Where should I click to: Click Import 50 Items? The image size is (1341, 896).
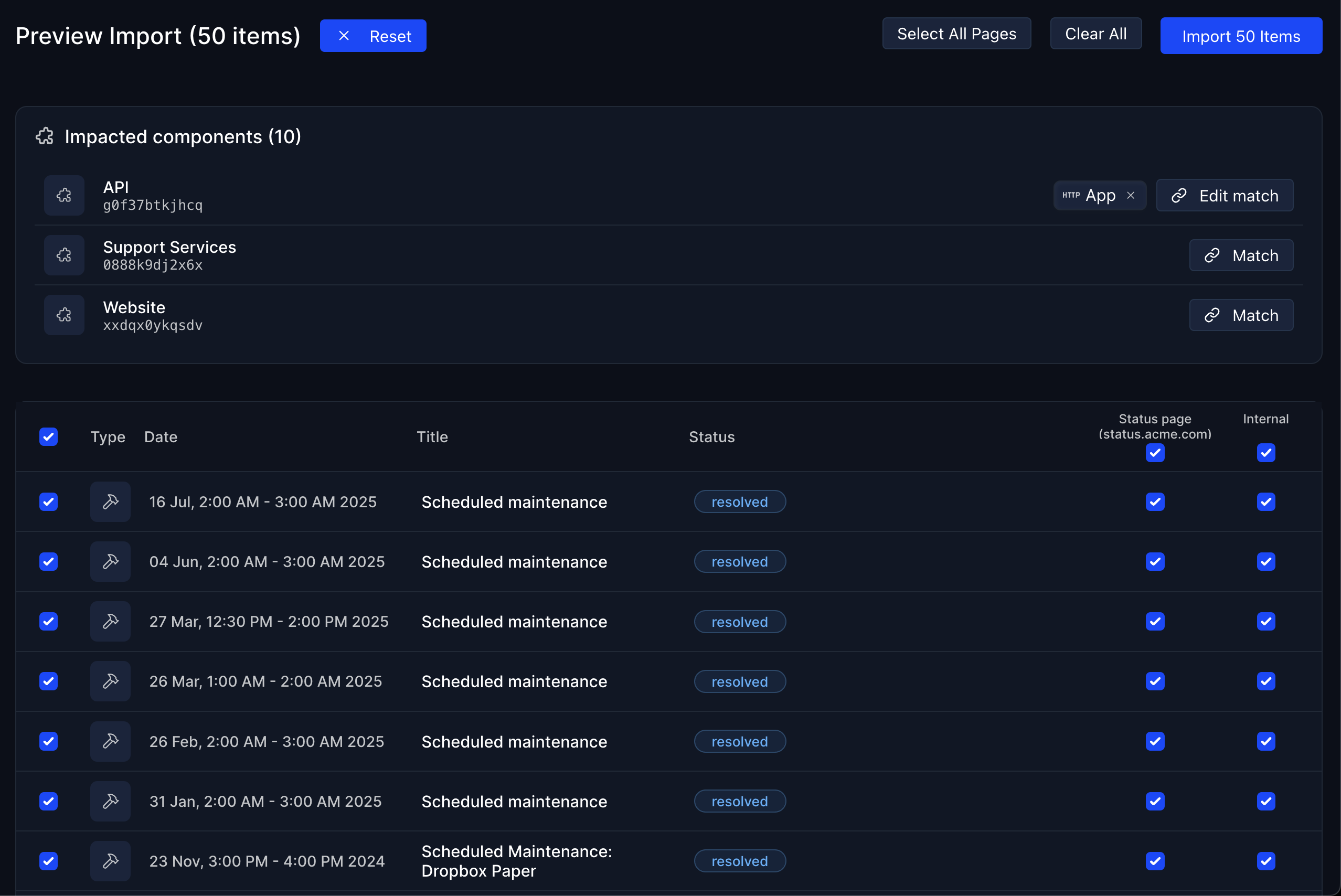click(1240, 36)
